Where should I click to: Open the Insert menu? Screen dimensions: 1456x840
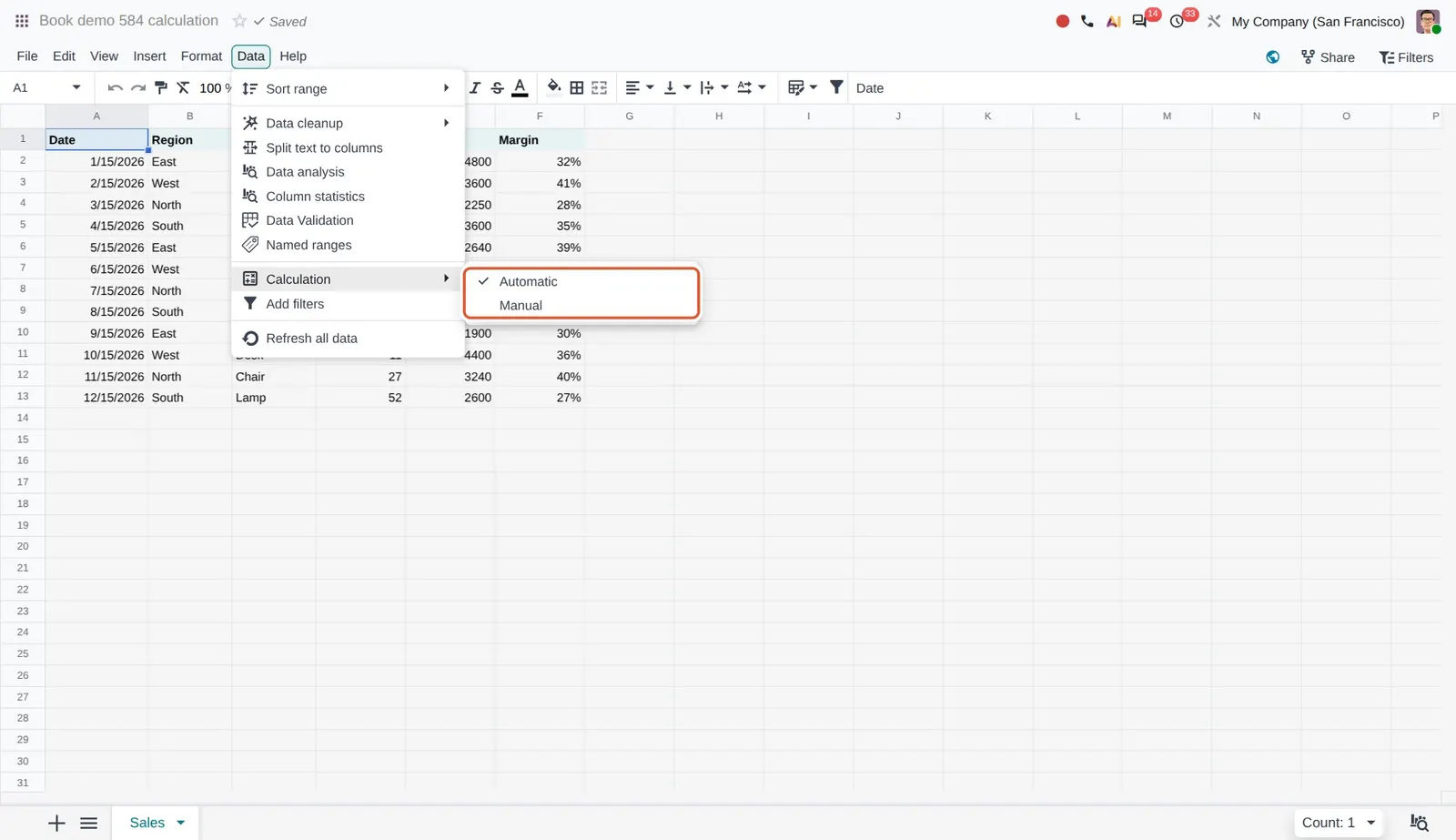149,56
